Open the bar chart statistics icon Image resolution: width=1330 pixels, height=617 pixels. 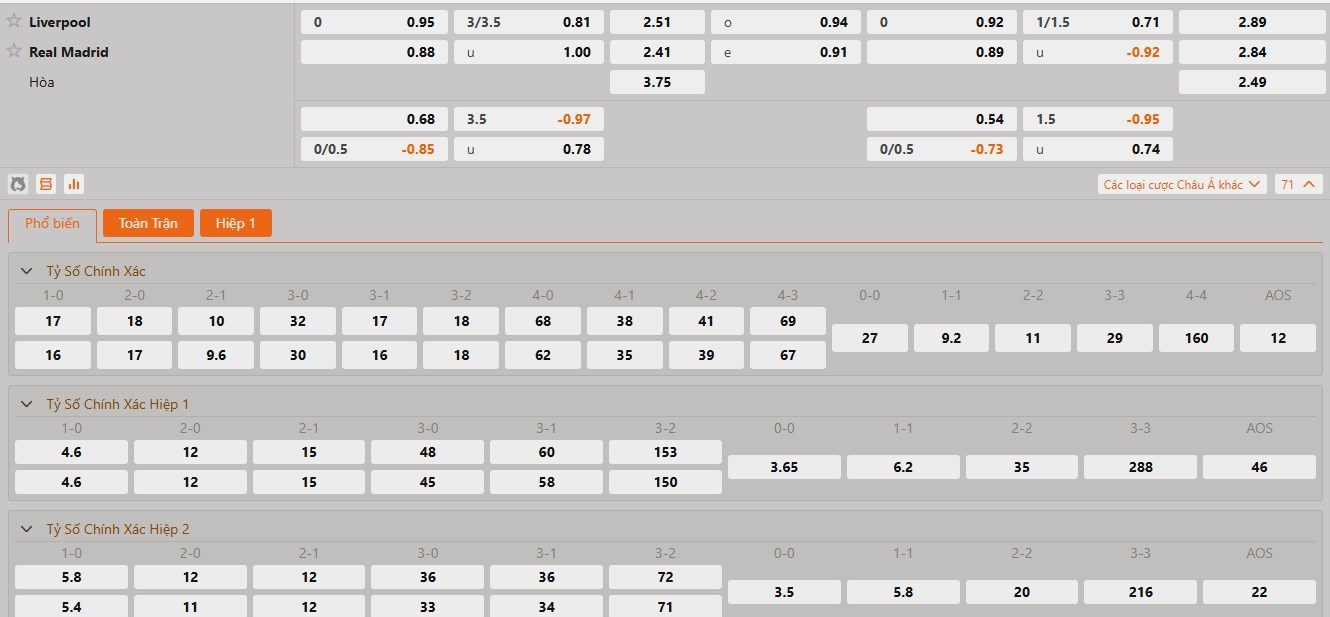click(74, 184)
